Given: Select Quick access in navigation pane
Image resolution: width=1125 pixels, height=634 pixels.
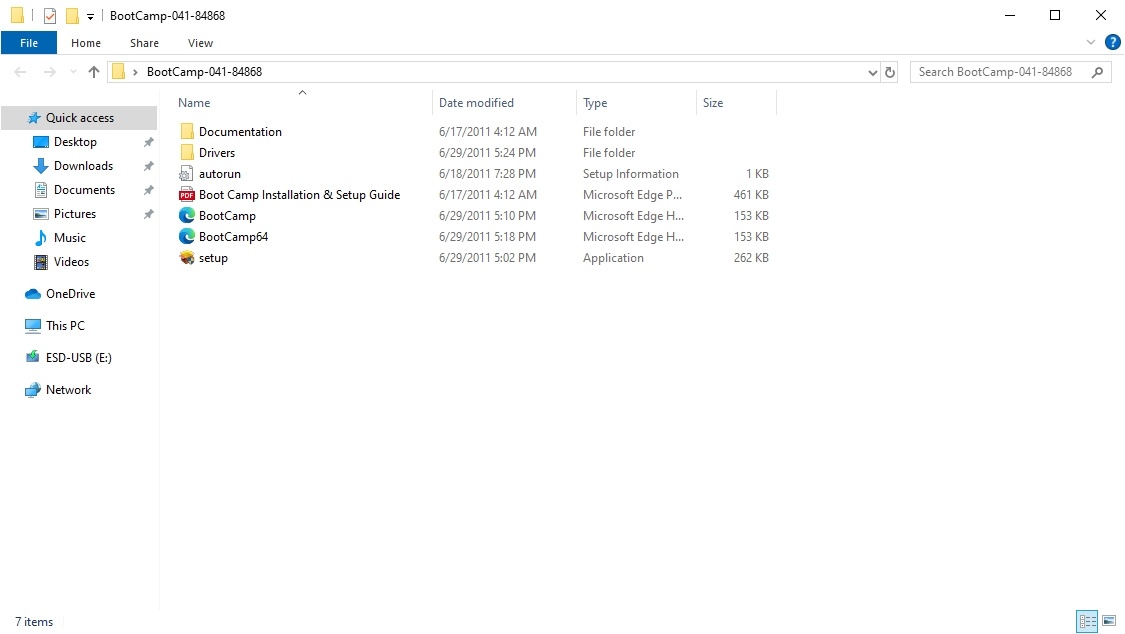Looking at the screenshot, I should click(x=79, y=118).
